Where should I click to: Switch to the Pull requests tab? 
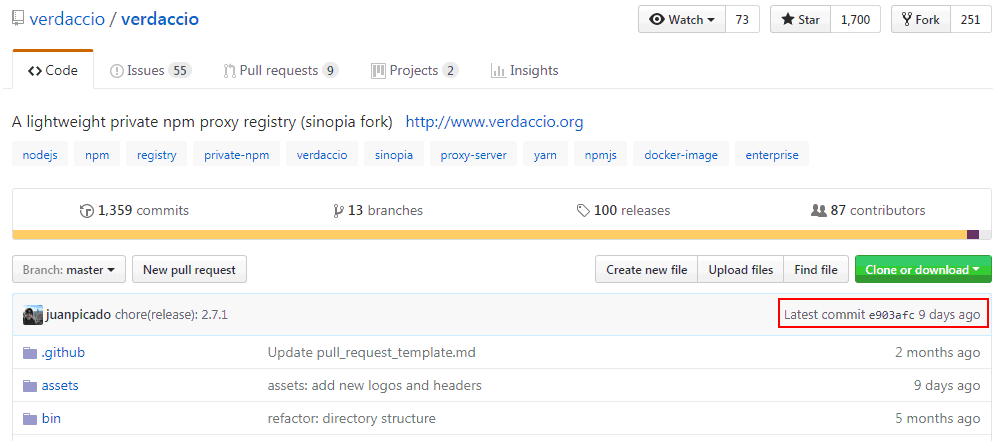[280, 70]
